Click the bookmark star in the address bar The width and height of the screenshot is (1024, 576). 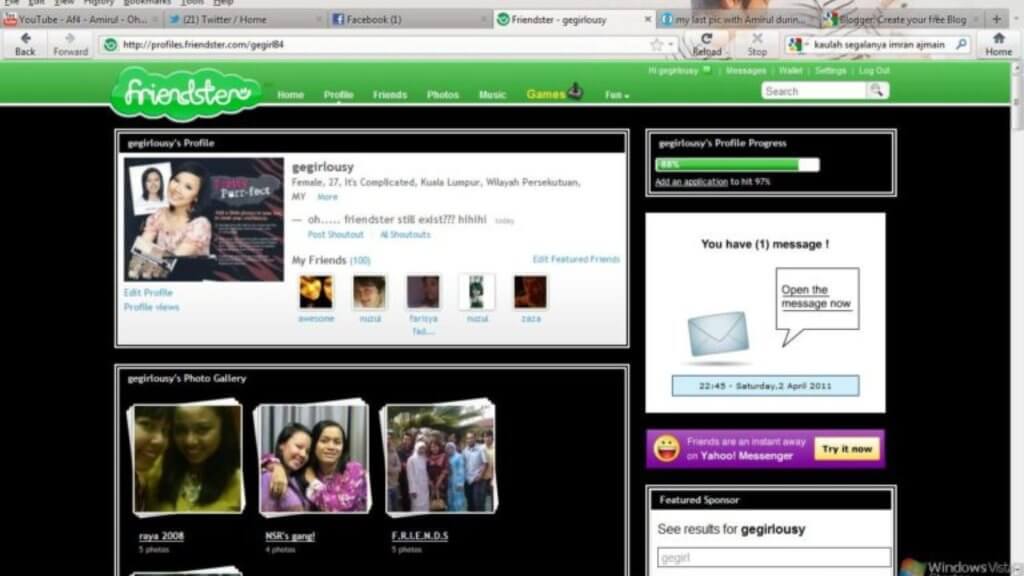(x=655, y=45)
